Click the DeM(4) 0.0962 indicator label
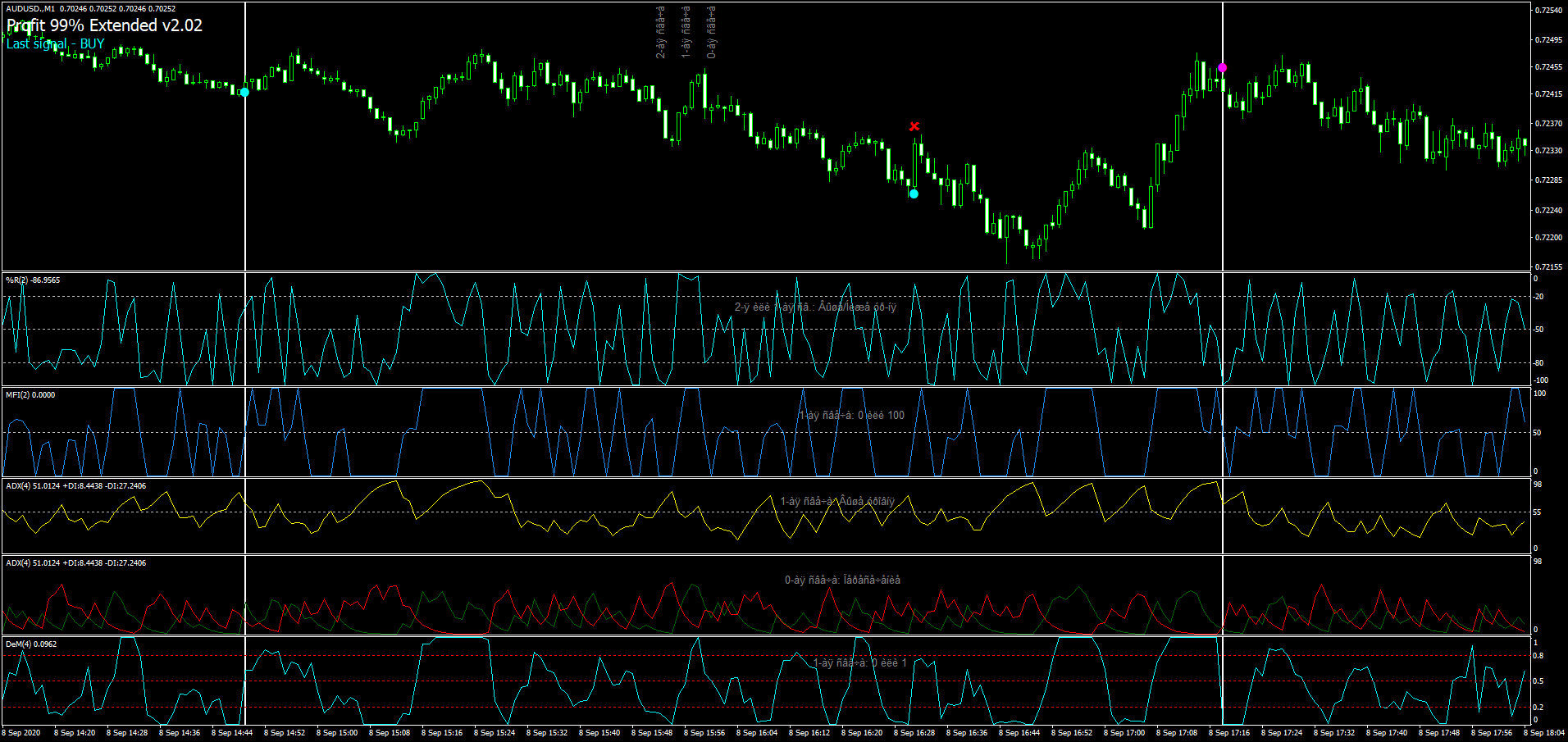Screen dimensions: 1568x742 tap(31, 644)
